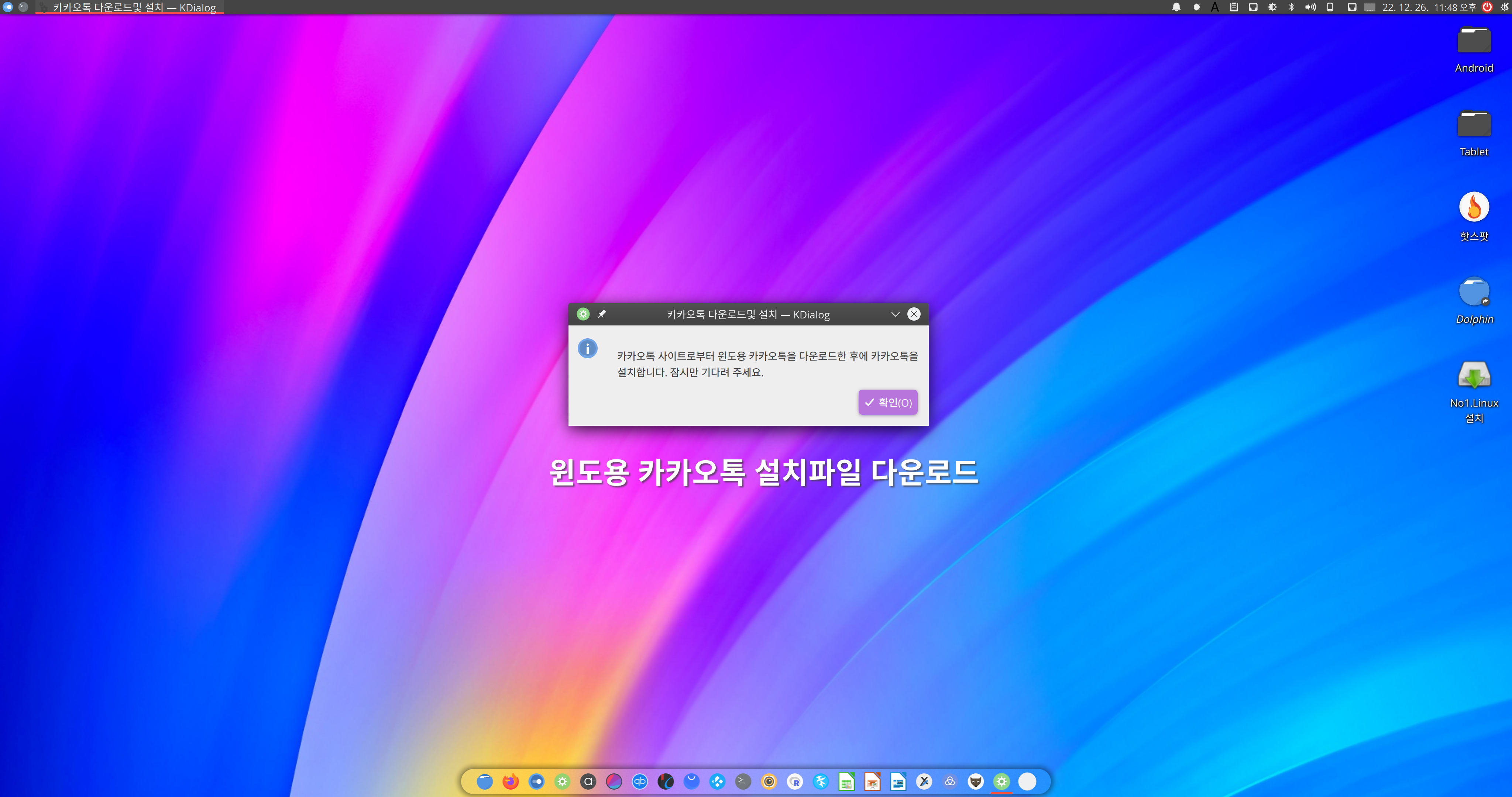Close the KDialog window with X button
The height and width of the screenshot is (797, 1512).
coord(914,314)
